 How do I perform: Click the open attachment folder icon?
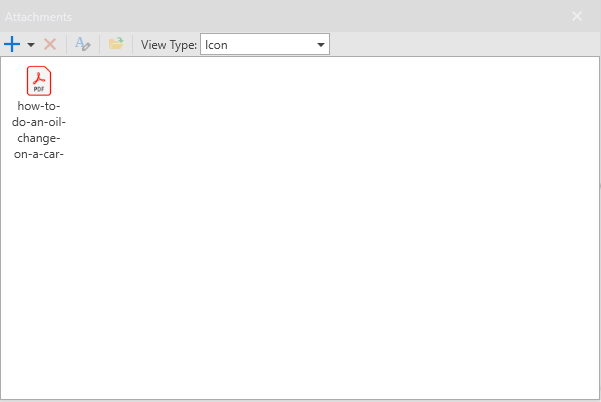(116, 44)
